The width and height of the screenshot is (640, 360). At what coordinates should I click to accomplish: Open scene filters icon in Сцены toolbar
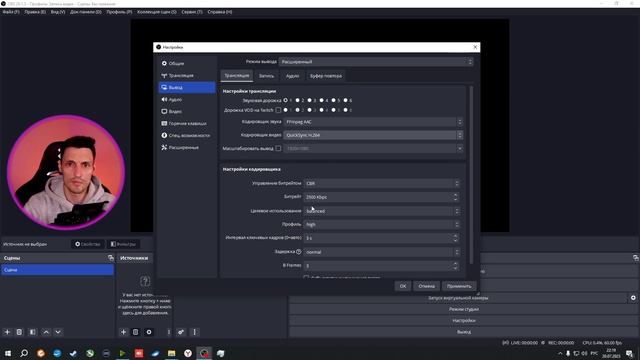(x=33, y=332)
